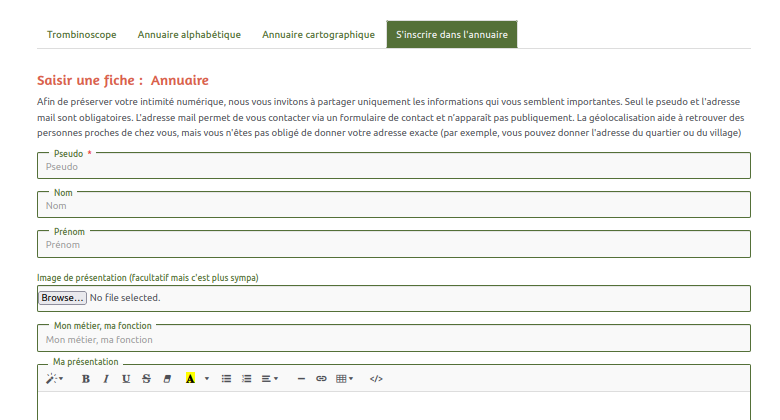
Task: Open the magic wand style dropdown
Action: tap(54, 379)
